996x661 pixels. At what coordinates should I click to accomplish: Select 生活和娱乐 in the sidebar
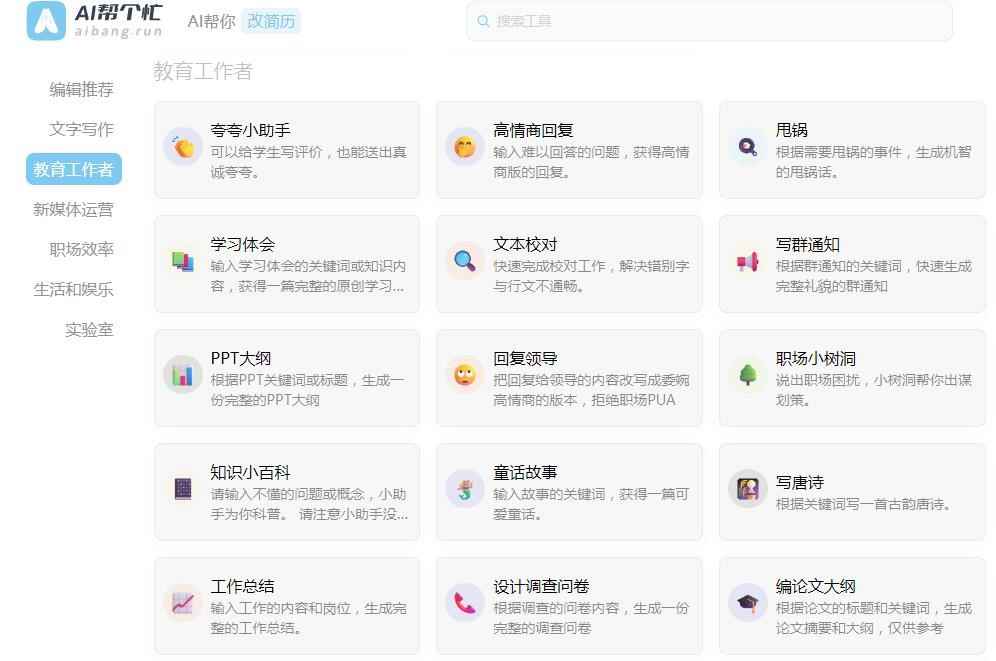pos(73,289)
